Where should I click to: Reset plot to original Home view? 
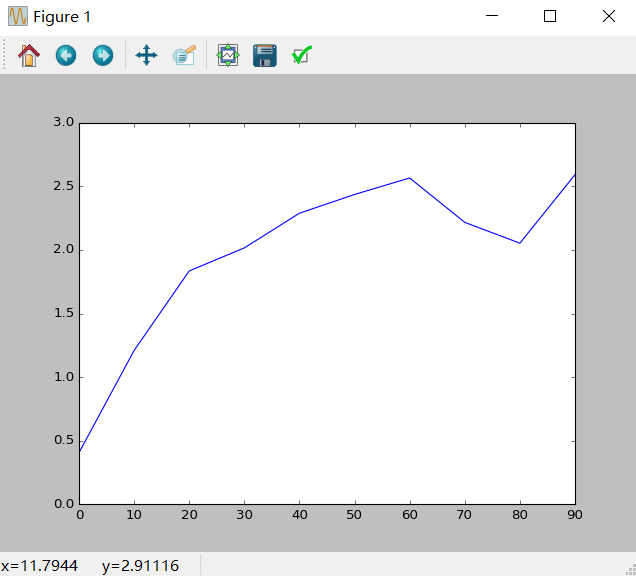(x=29, y=55)
